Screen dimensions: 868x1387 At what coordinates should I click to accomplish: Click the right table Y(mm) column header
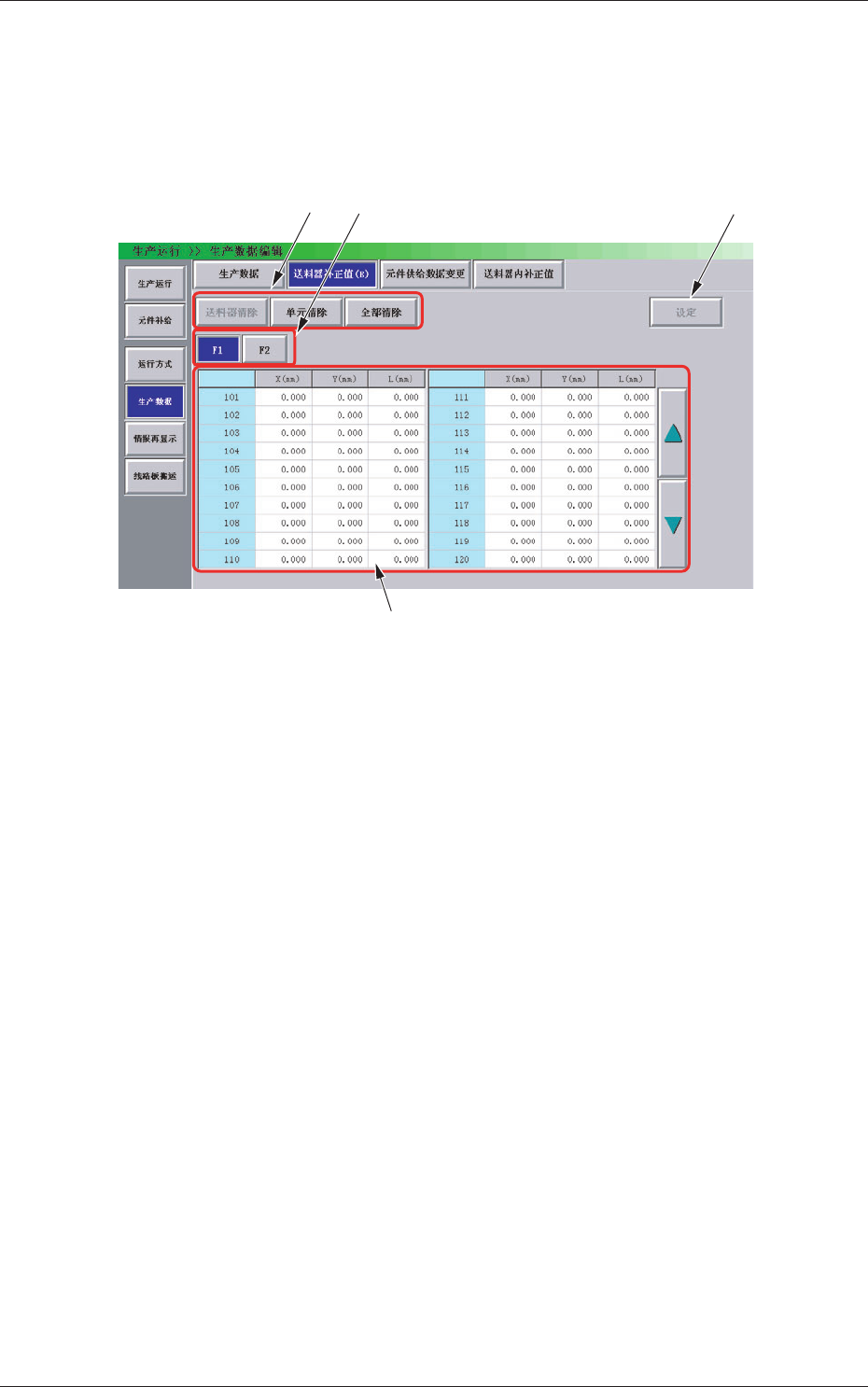[x=570, y=379]
